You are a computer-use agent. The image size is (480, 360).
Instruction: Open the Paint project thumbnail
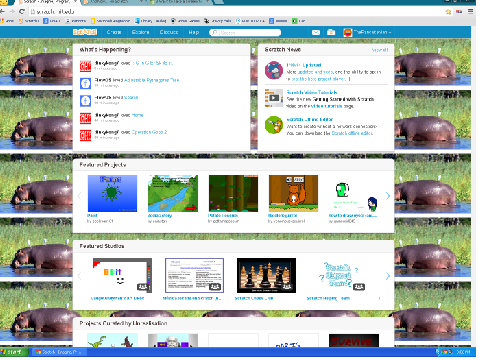[x=112, y=193]
